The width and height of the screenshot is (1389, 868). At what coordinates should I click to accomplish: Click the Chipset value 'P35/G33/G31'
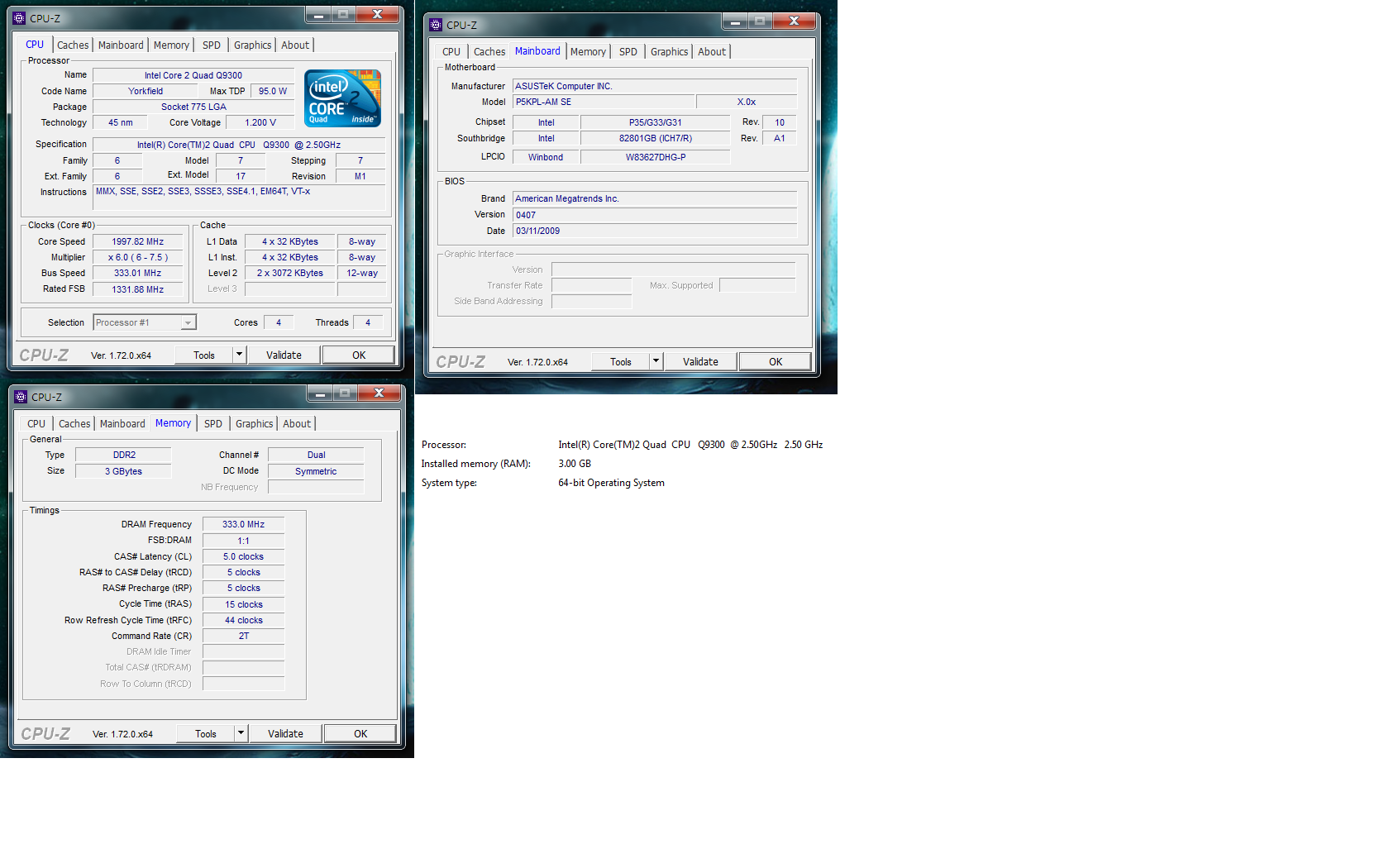pos(656,122)
